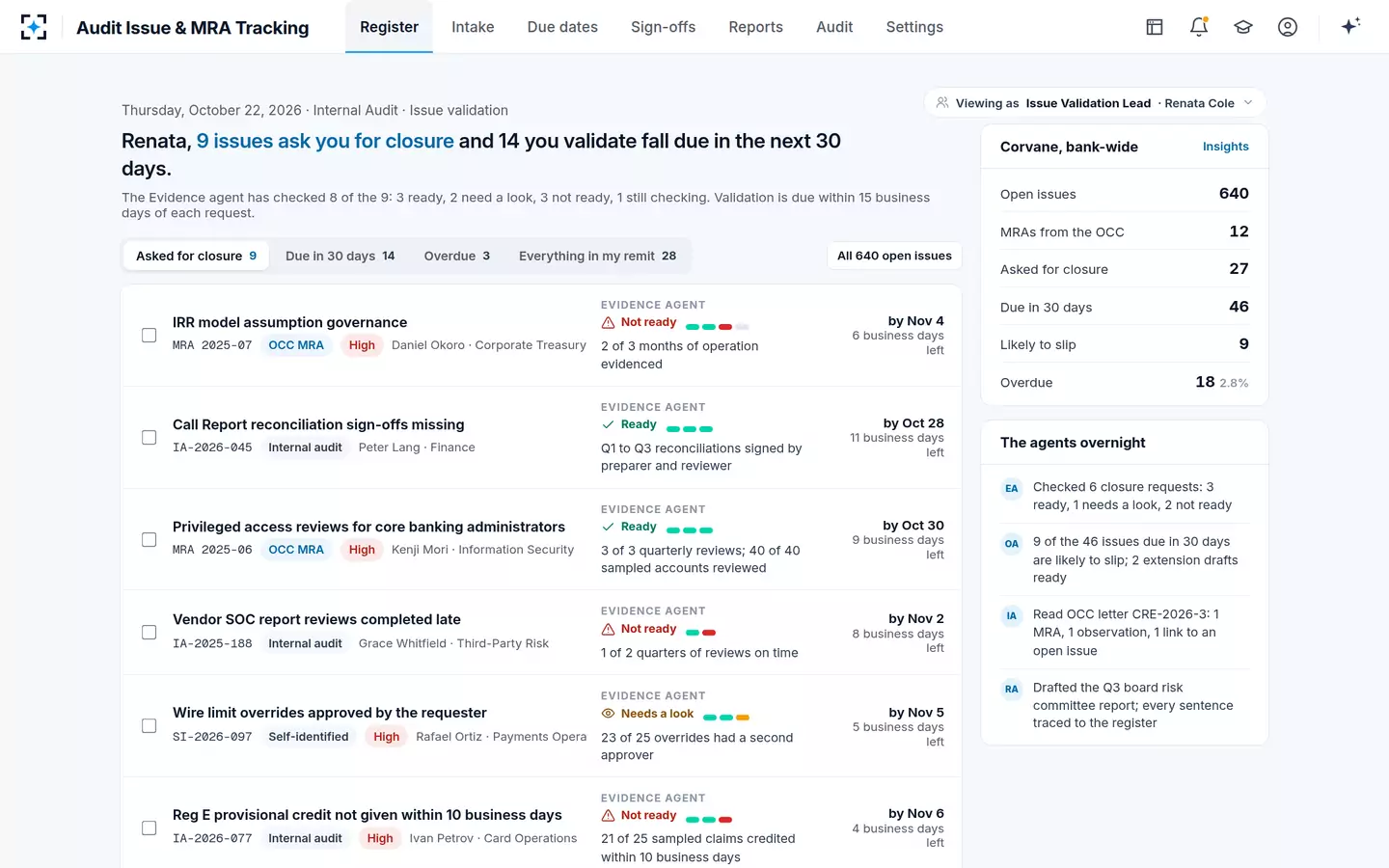Switch to the Intake tab

point(473,27)
